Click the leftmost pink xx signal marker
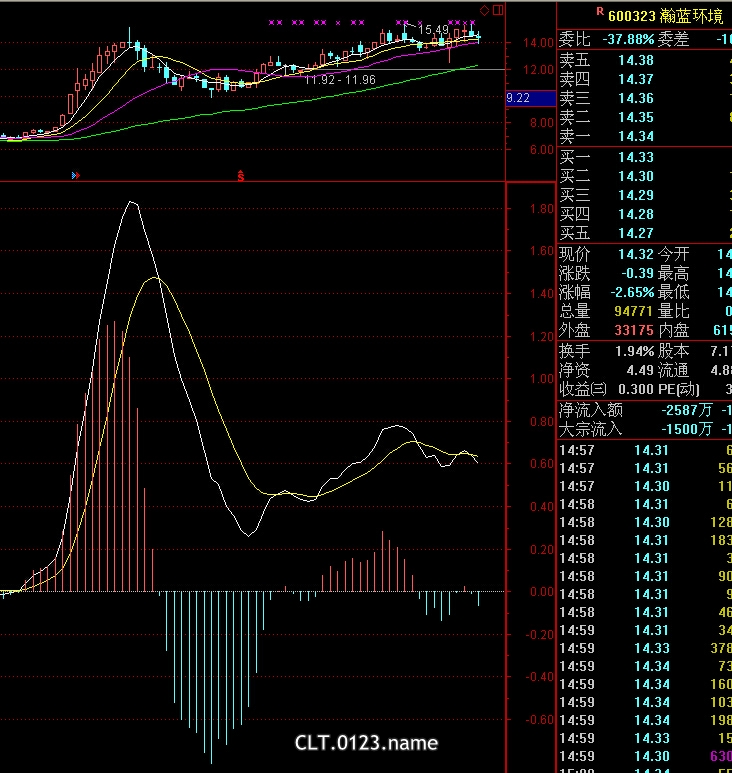Screen dimensions: 732x773 (275, 22)
